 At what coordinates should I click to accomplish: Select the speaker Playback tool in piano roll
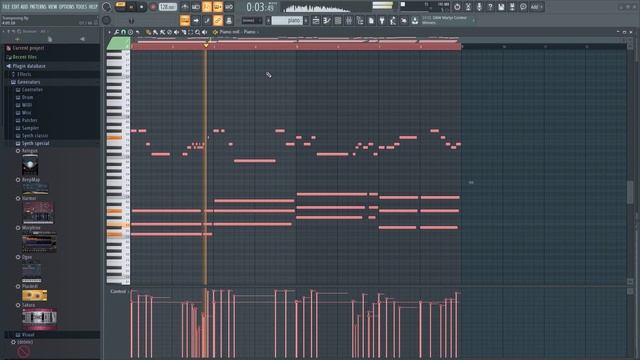point(204,32)
